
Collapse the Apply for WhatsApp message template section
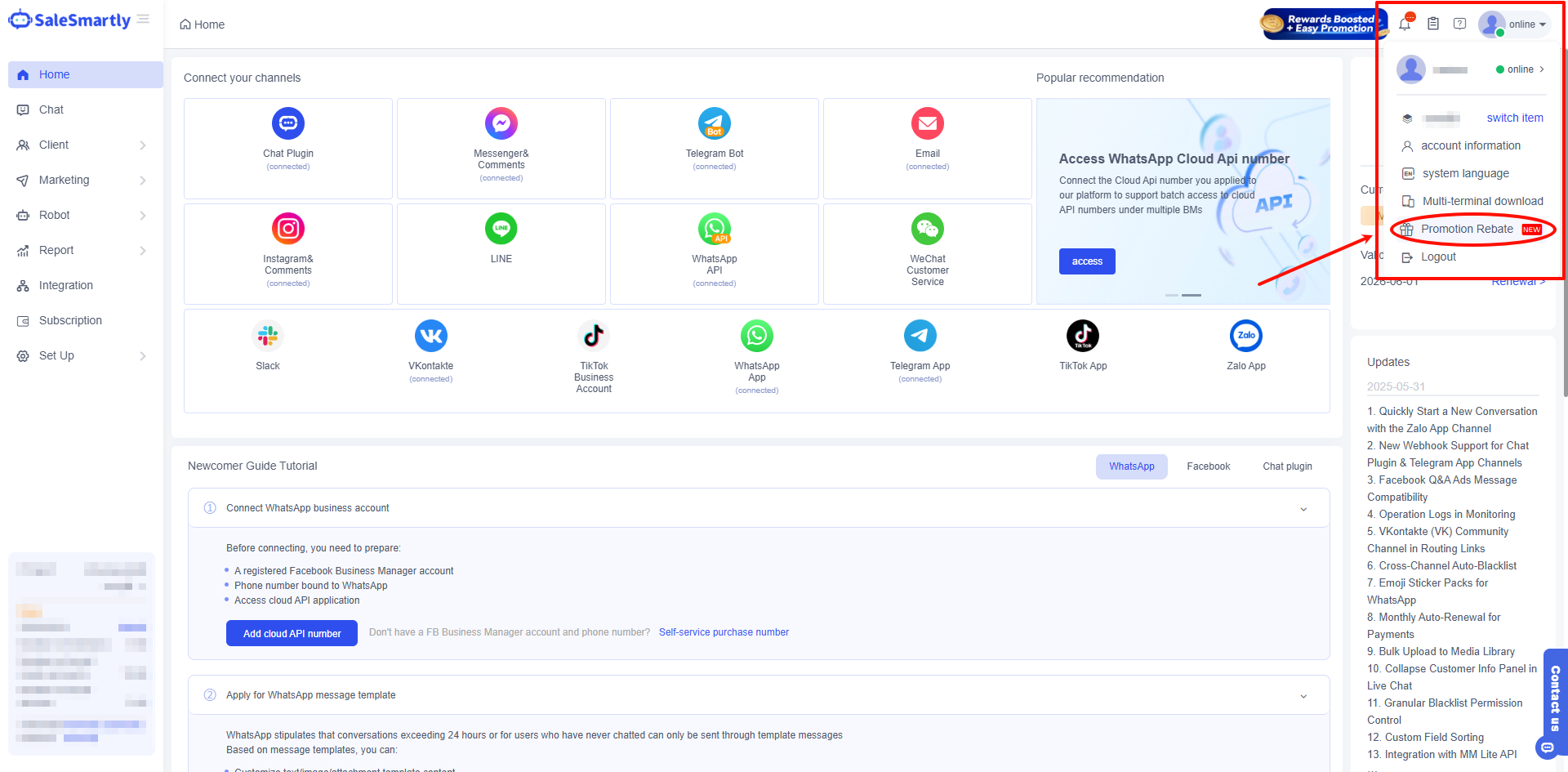(x=1303, y=696)
